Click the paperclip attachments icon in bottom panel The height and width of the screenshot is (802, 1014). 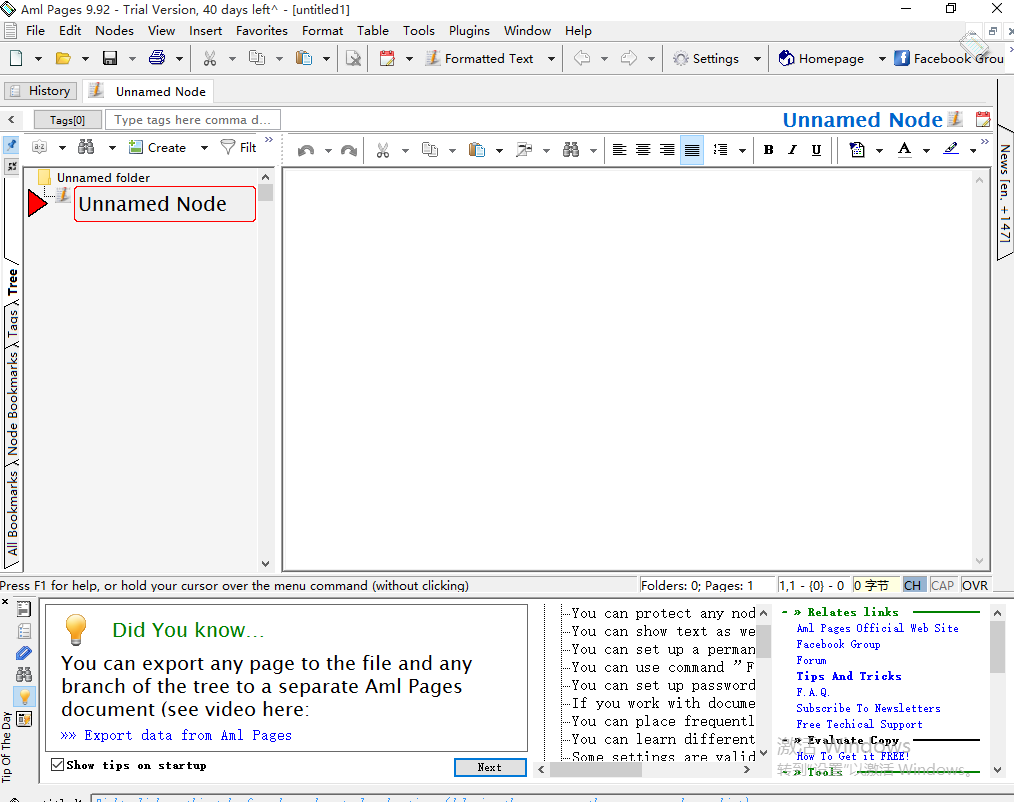pyautogui.click(x=24, y=653)
